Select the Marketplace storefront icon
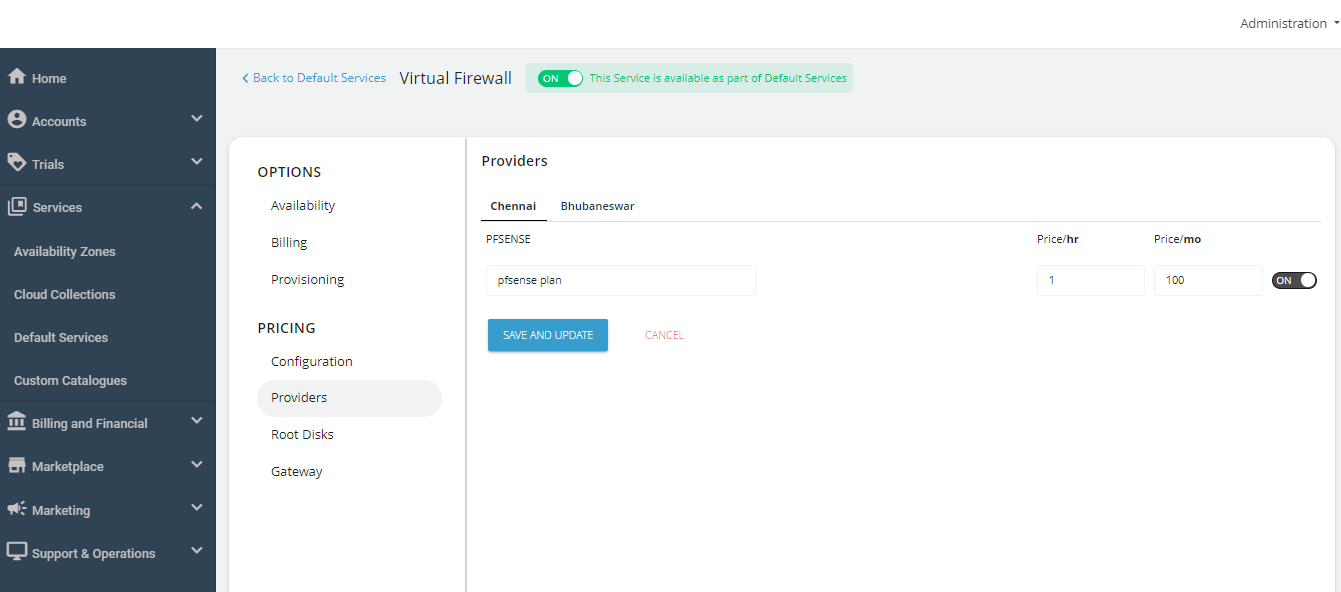The image size is (1341, 592). [16, 464]
